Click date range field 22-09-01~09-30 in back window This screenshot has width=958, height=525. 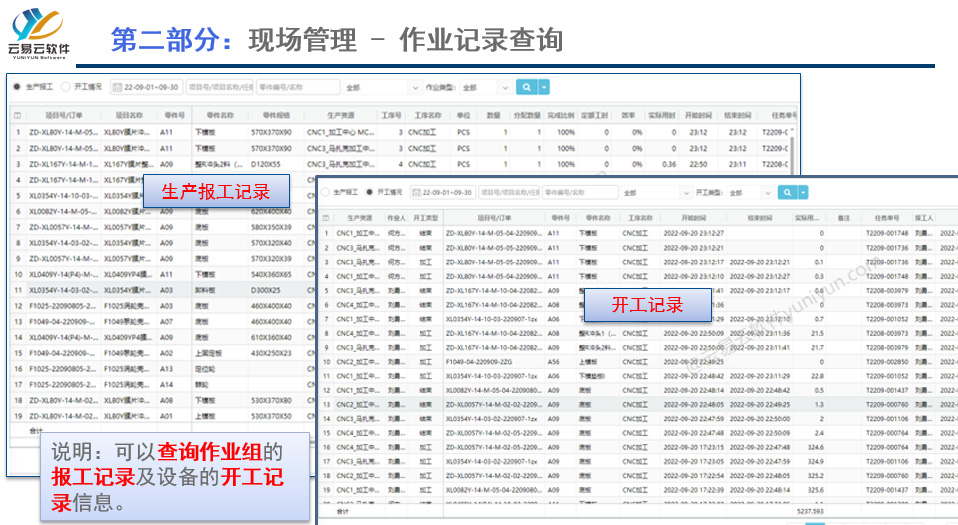[147, 87]
